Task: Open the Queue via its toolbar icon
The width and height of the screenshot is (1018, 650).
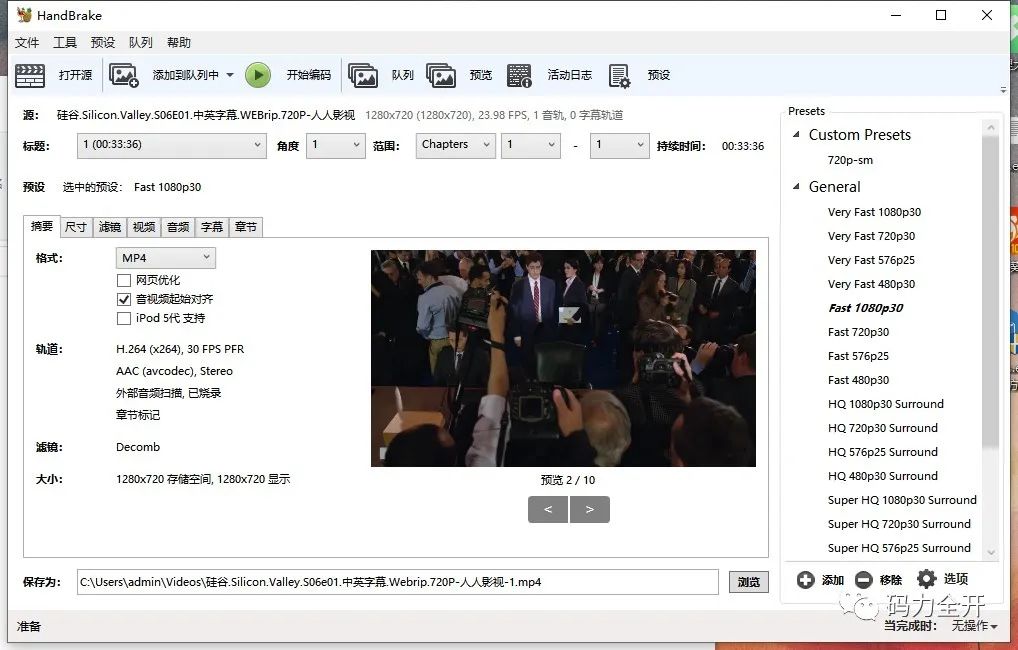Action: (x=363, y=75)
